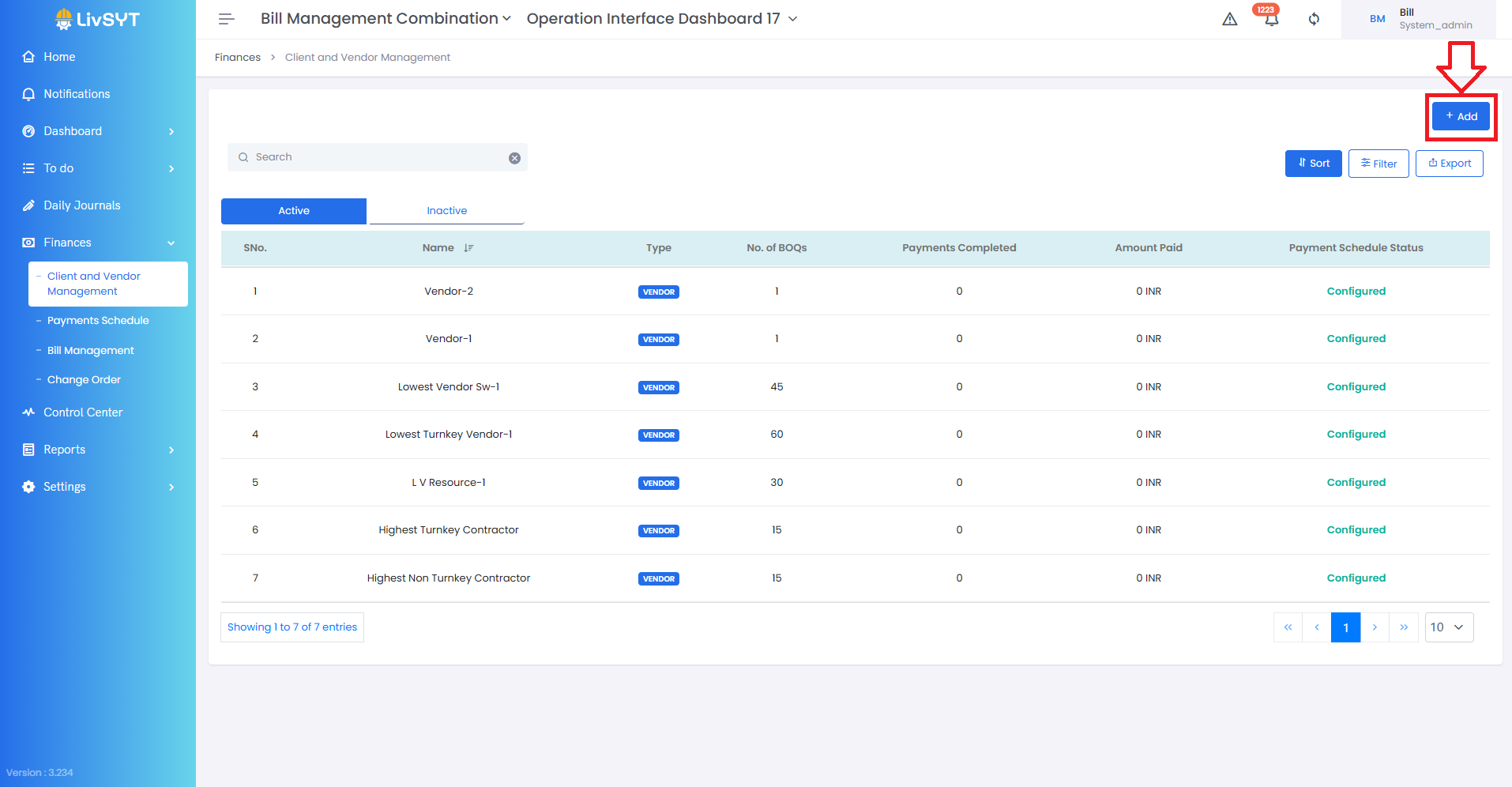Click the BM user avatar
Image resolution: width=1512 pixels, height=787 pixels.
pos(1377,19)
